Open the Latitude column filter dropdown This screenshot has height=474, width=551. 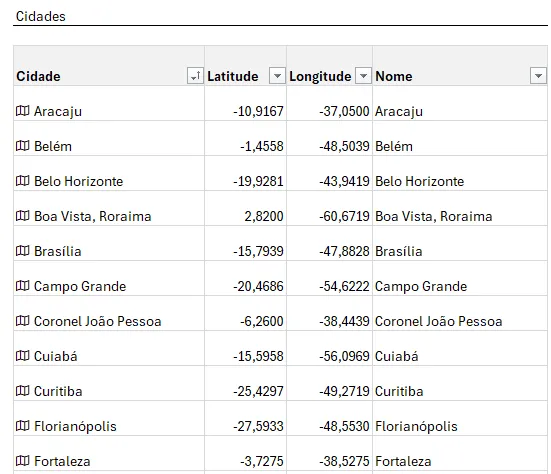pos(277,76)
